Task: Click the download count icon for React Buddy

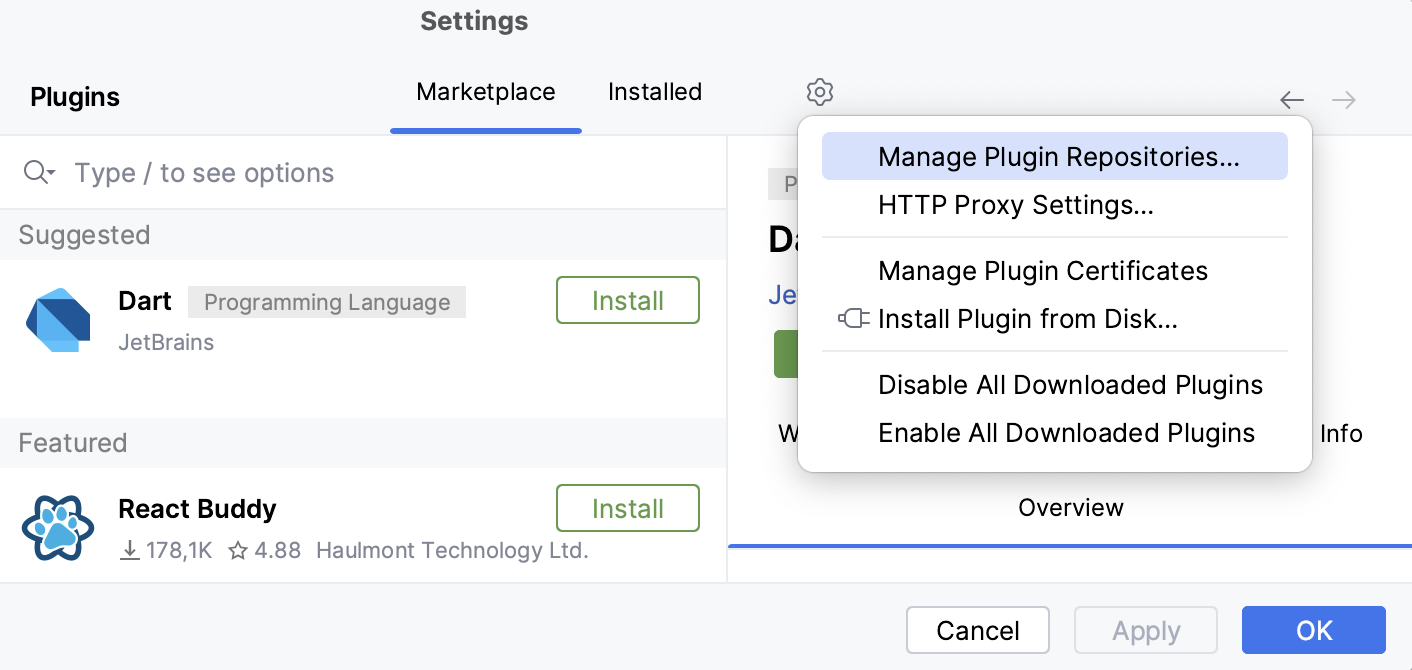Action: coord(128,549)
